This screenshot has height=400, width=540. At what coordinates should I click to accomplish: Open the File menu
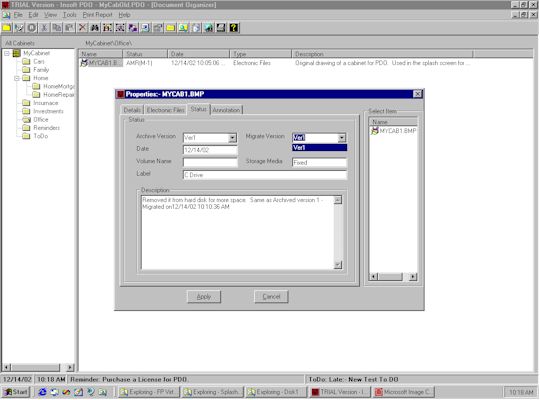[x=18, y=15]
